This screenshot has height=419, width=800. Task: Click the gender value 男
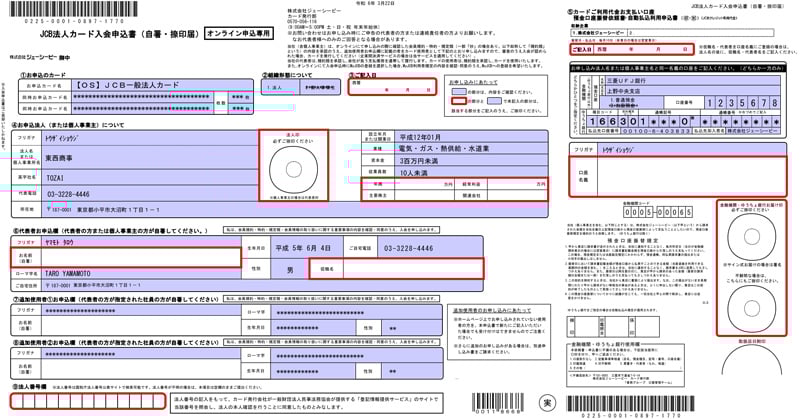point(290,270)
